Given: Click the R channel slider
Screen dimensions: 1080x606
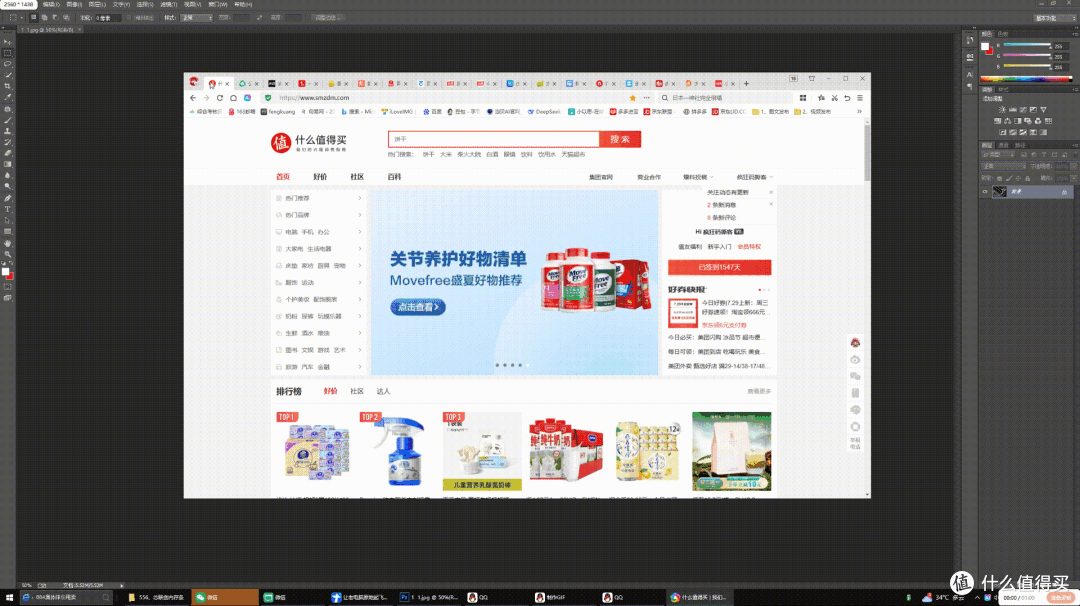Looking at the screenshot, I should click(1027, 45).
